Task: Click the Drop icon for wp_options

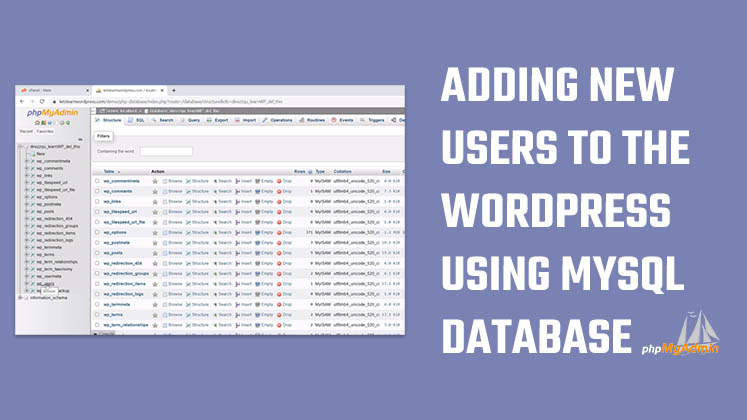Action: click(279, 233)
